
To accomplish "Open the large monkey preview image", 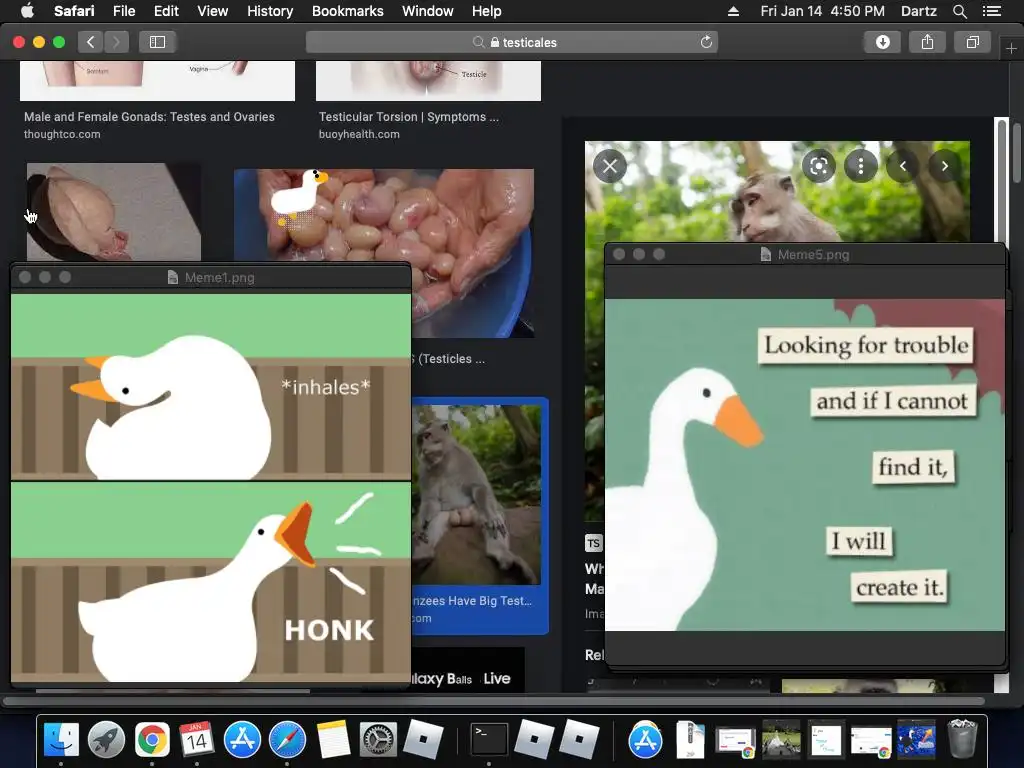I will pyautogui.click(x=777, y=191).
